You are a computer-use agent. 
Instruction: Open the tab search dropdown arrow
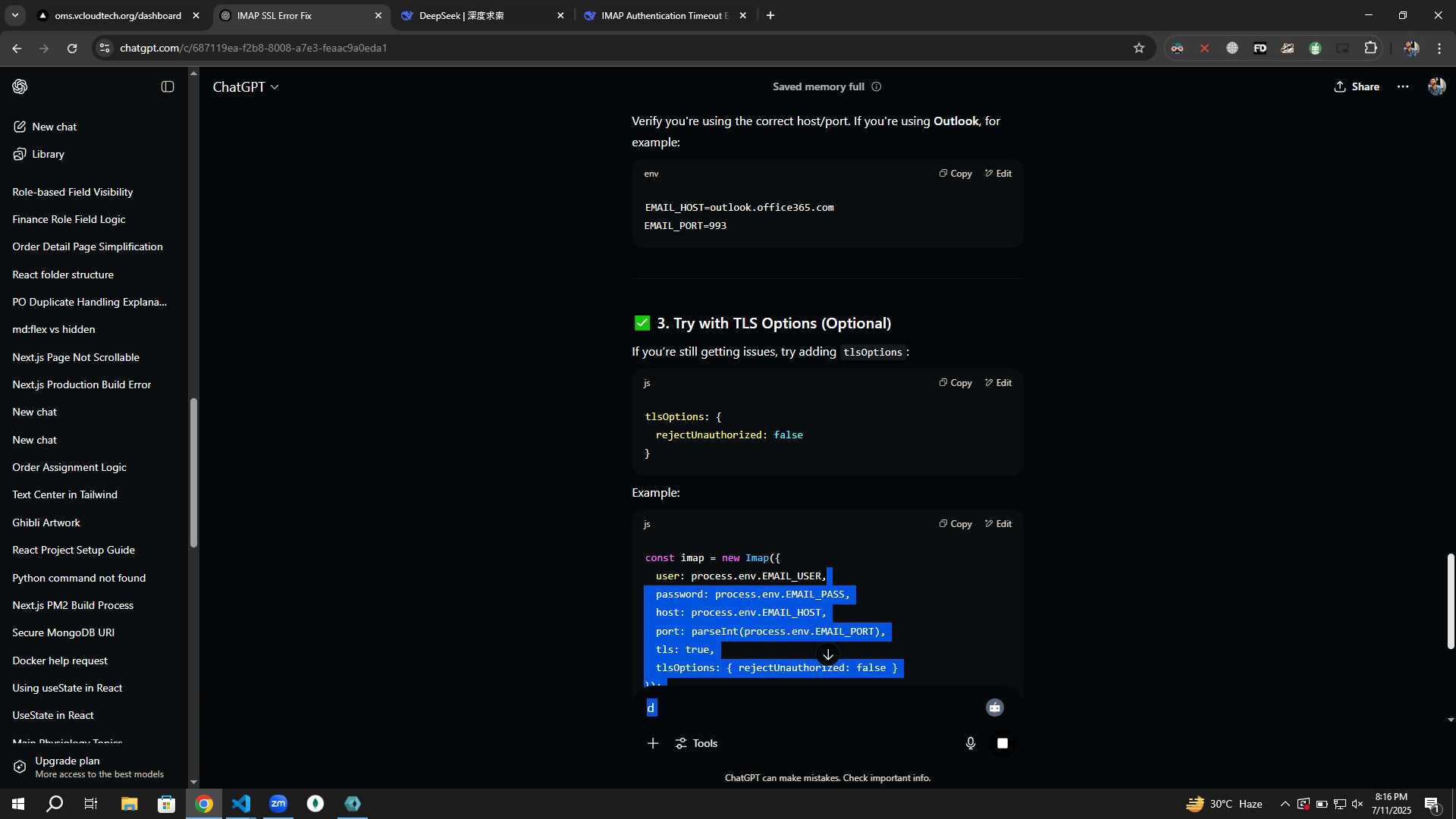point(14,15)
